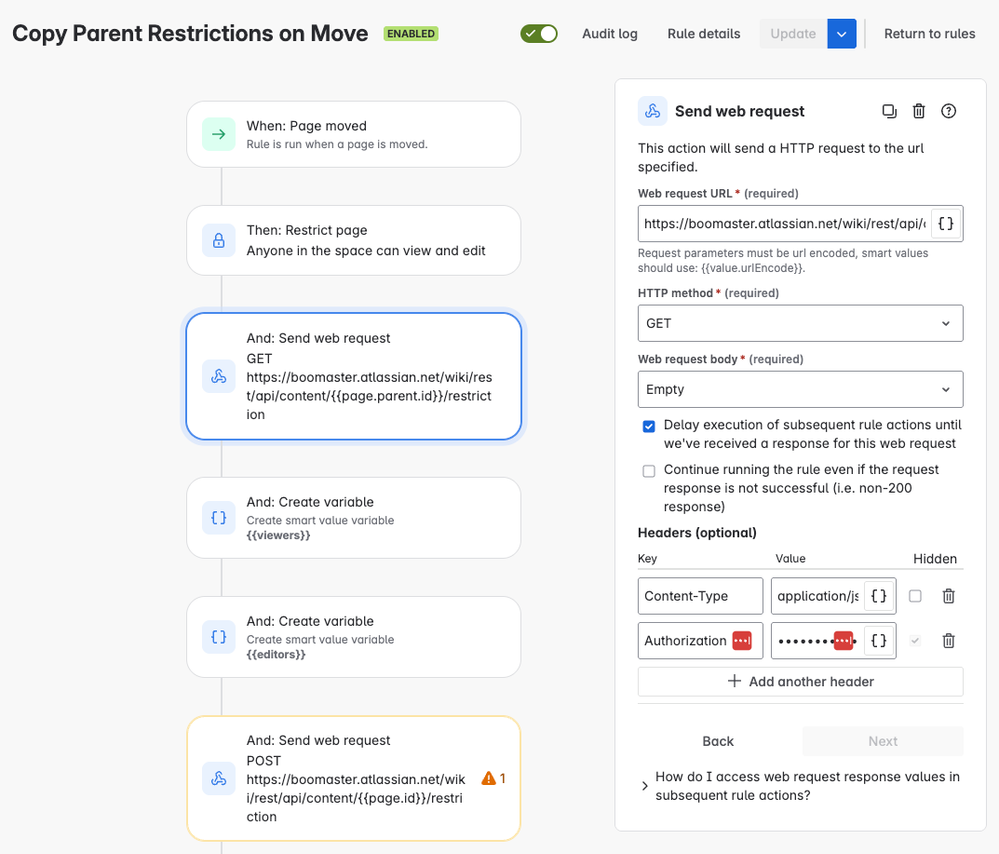Duplicate the Send web request action
The image size is (999, 854).
tap(889, 112)
